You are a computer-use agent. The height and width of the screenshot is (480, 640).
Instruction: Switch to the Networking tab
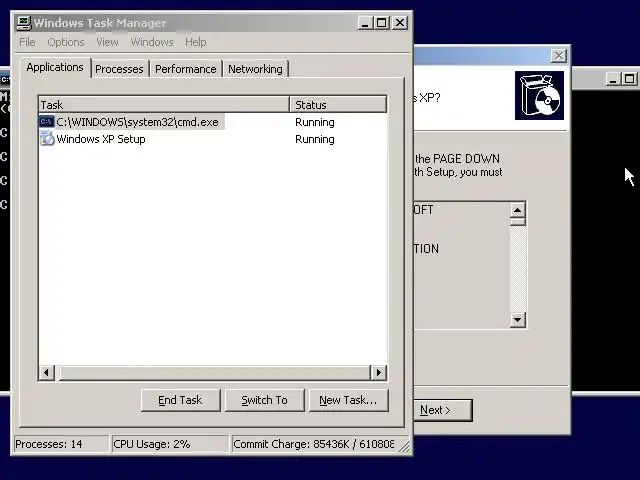pyautogui.click(x=255, y=69)
